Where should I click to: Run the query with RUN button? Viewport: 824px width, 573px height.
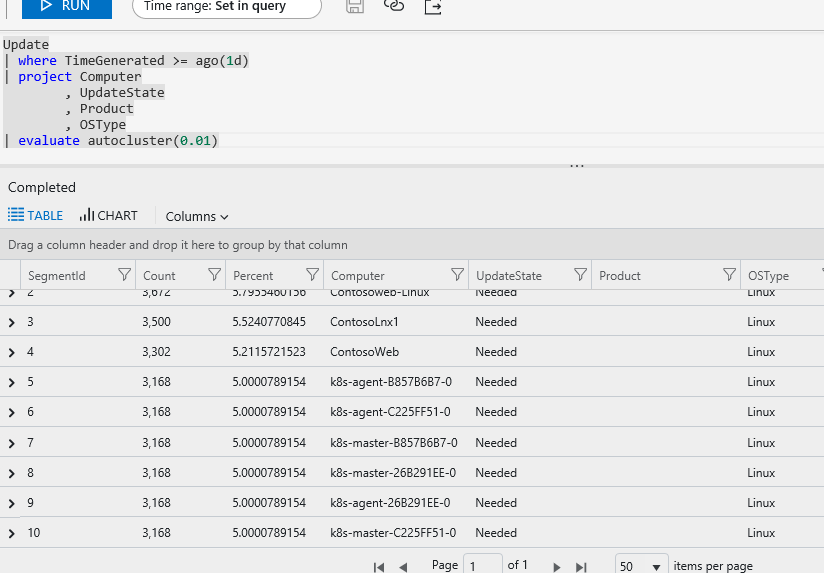(67, 7)
